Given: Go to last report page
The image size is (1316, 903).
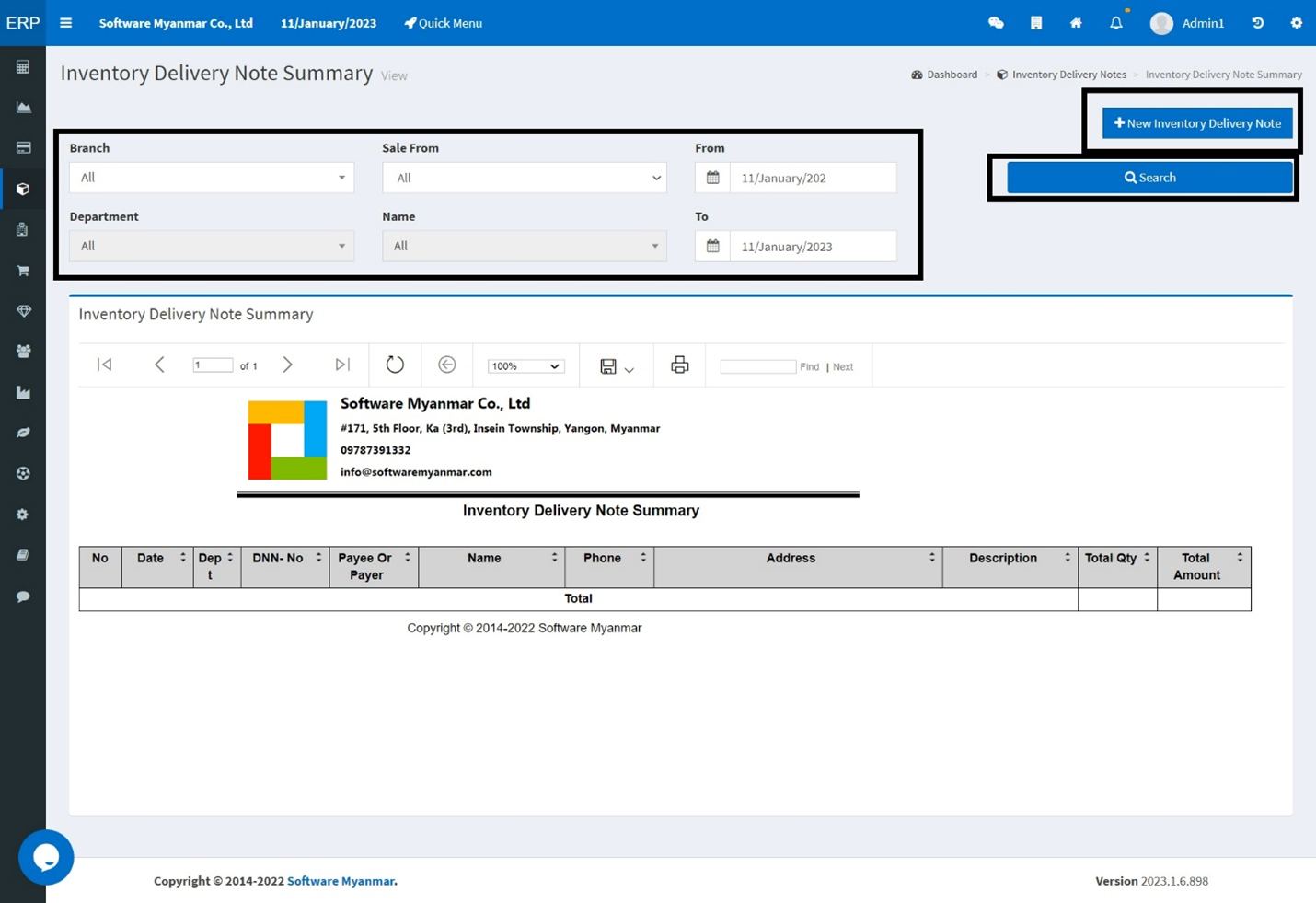Looking at the screenshot, I should pos(342,365).
